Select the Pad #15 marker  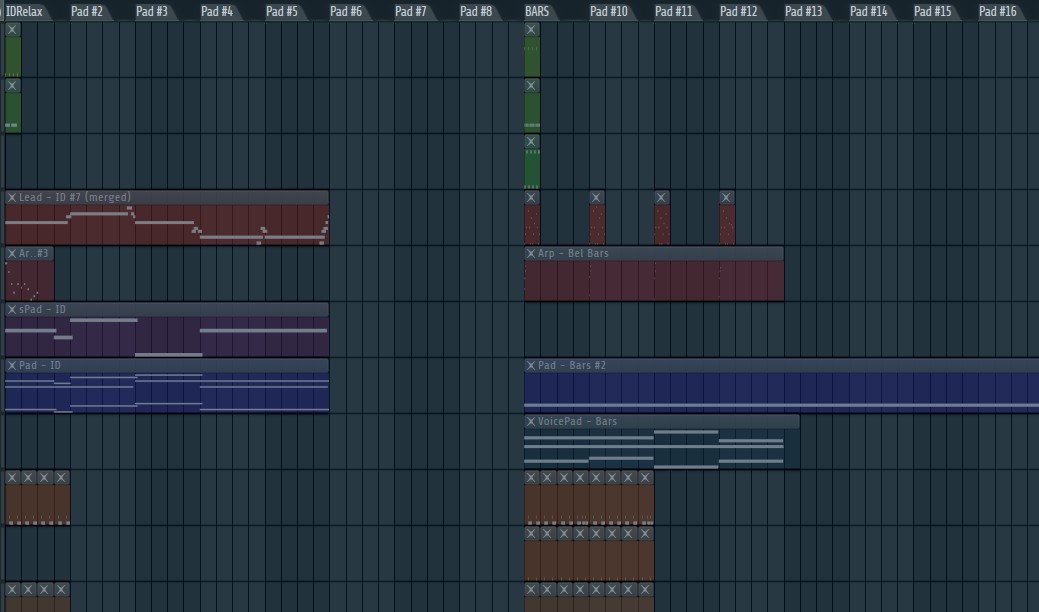(x=932, y=11)
